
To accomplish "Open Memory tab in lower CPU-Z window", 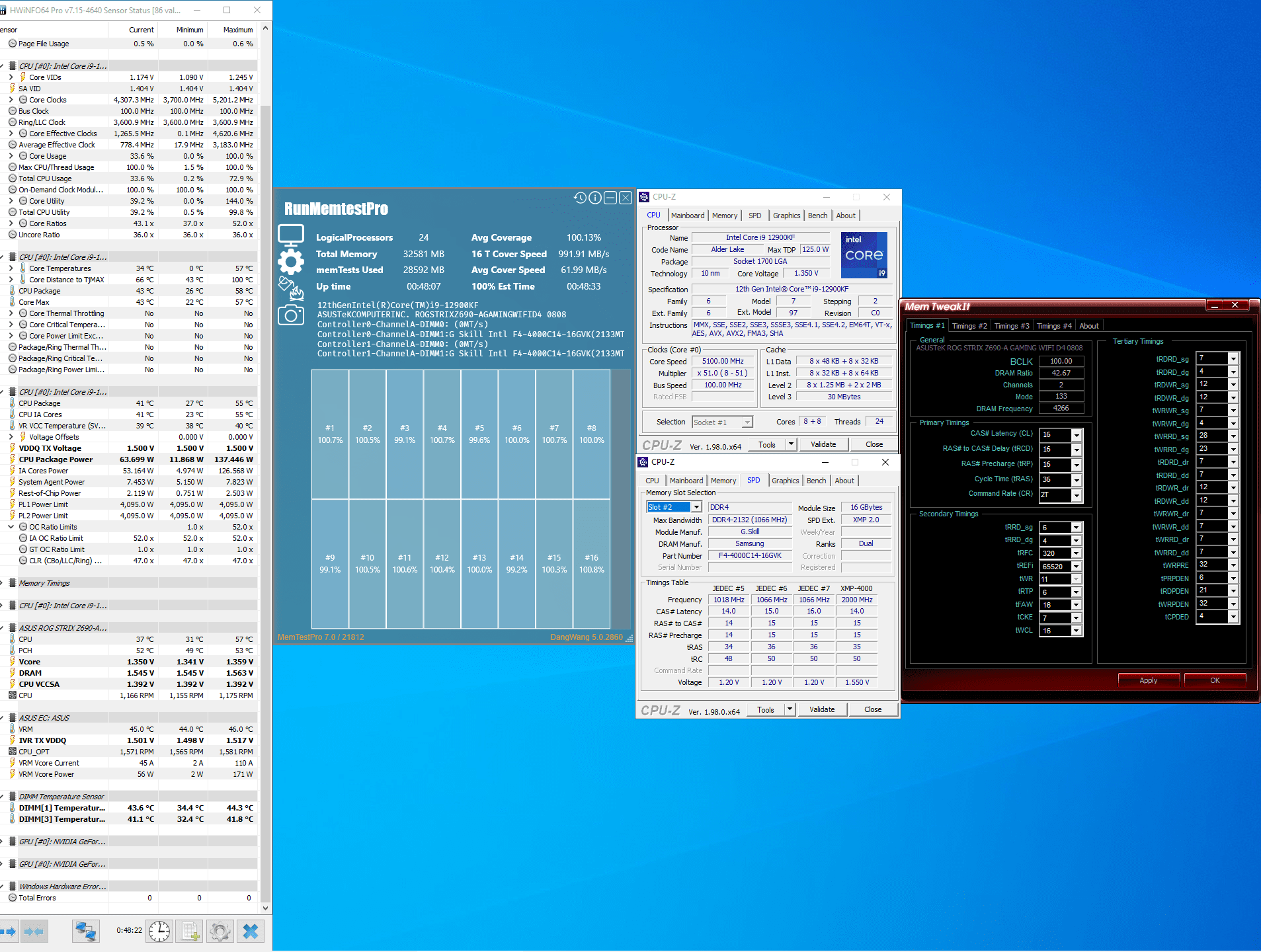I will pyautogui.click(x=723, y=481).
